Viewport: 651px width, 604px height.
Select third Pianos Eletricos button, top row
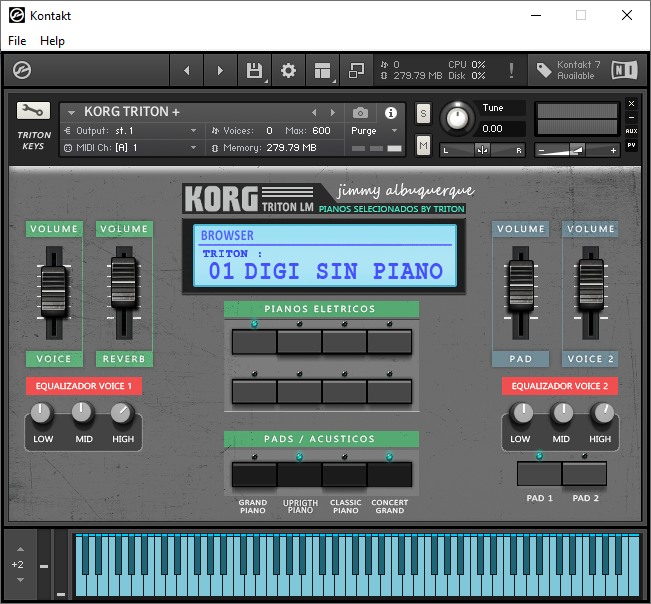pyautogui.click(x=344, y=342)
